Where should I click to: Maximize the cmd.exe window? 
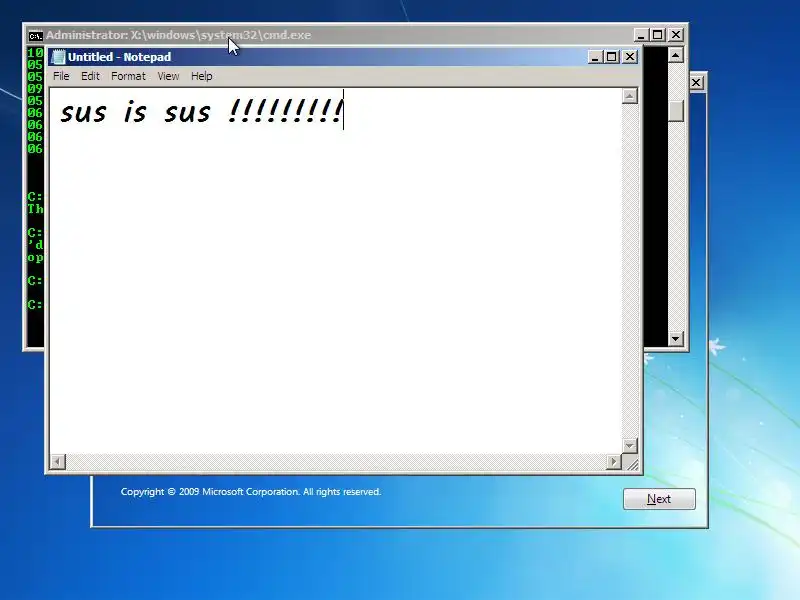click(x=658, y=35)
